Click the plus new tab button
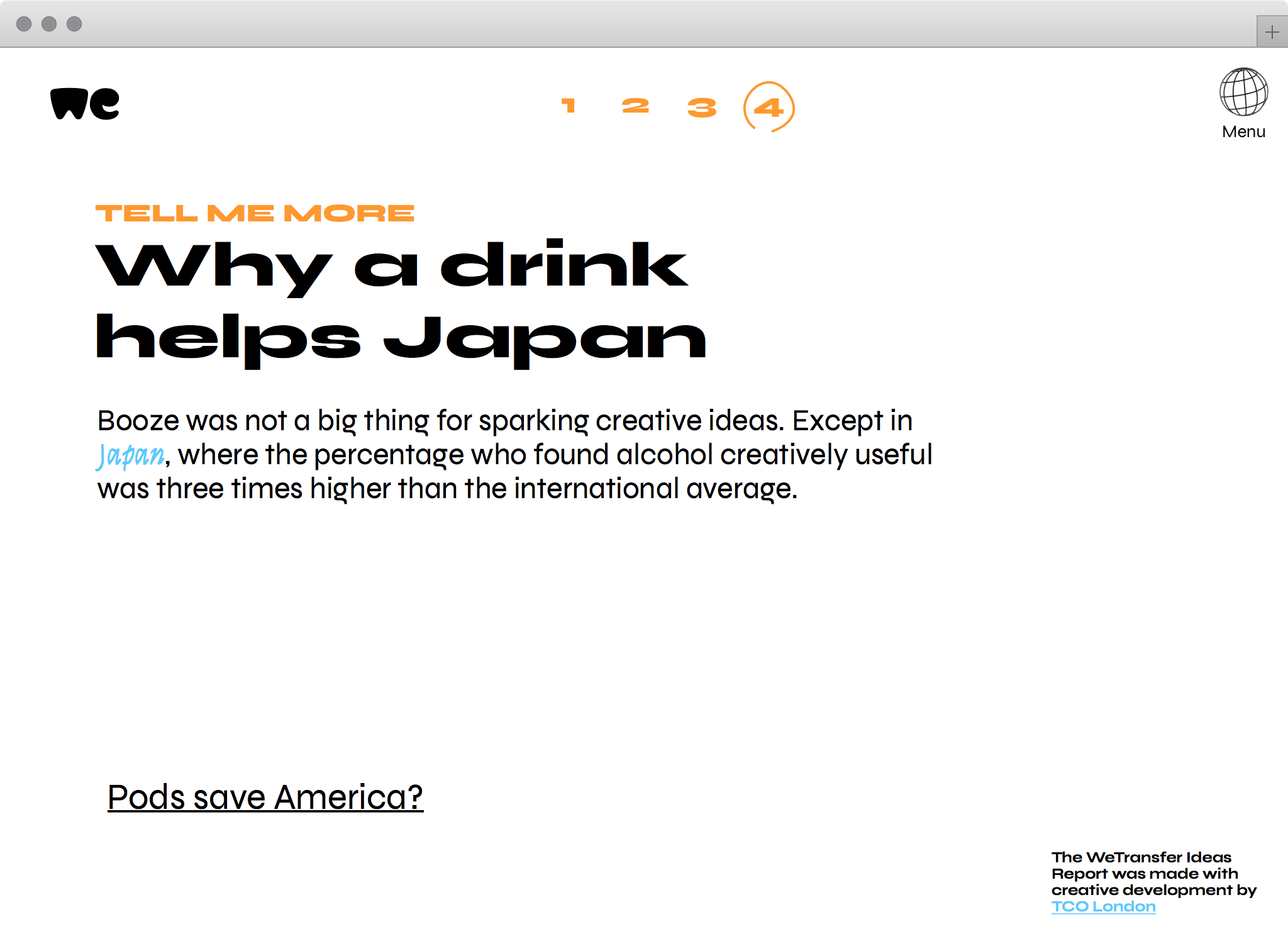 (1272, 32)
